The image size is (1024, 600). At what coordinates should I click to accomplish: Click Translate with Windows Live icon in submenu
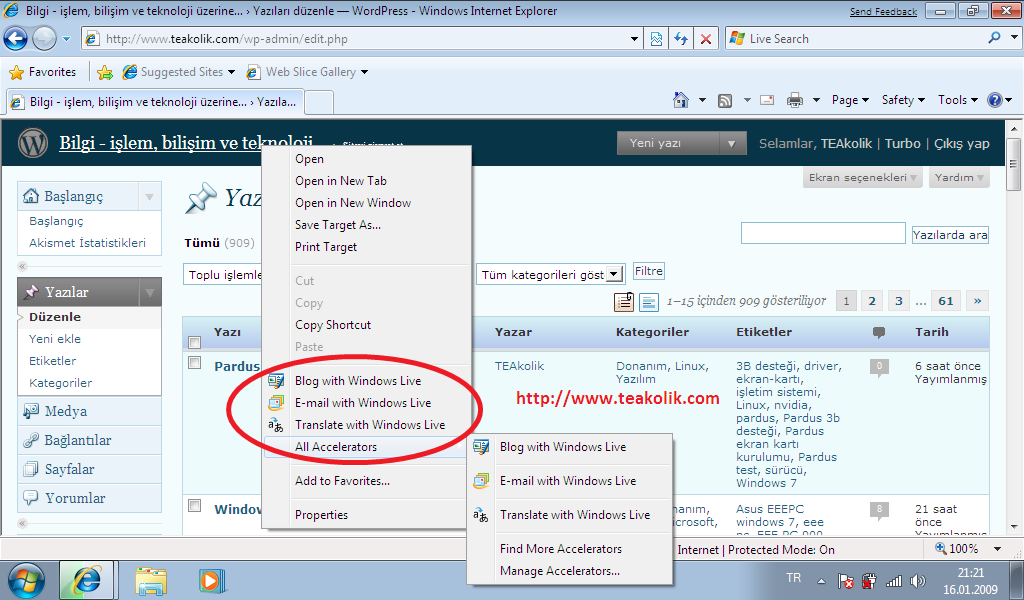(481, 515)
